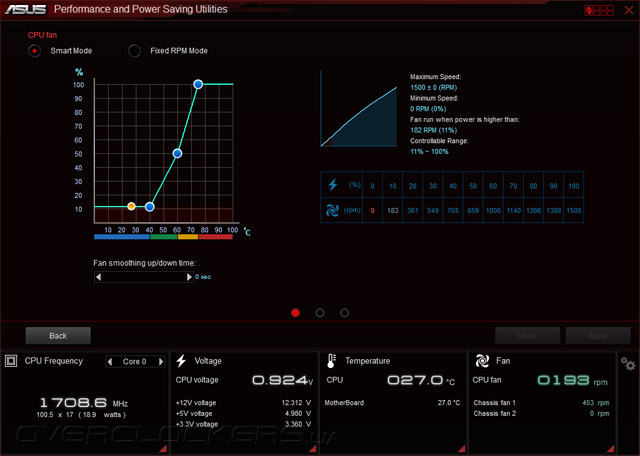Click the 50% blue point on fan curve
This screenshot has width=640, height=456.
pos(177,153)
